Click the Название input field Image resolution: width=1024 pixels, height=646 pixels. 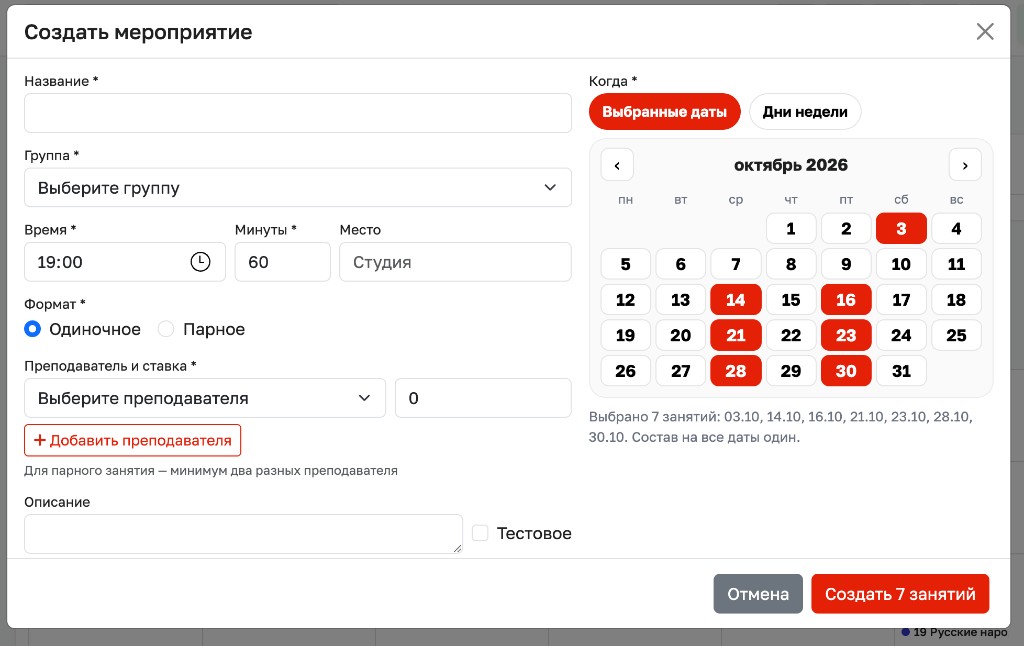click(x=298, y=113)
